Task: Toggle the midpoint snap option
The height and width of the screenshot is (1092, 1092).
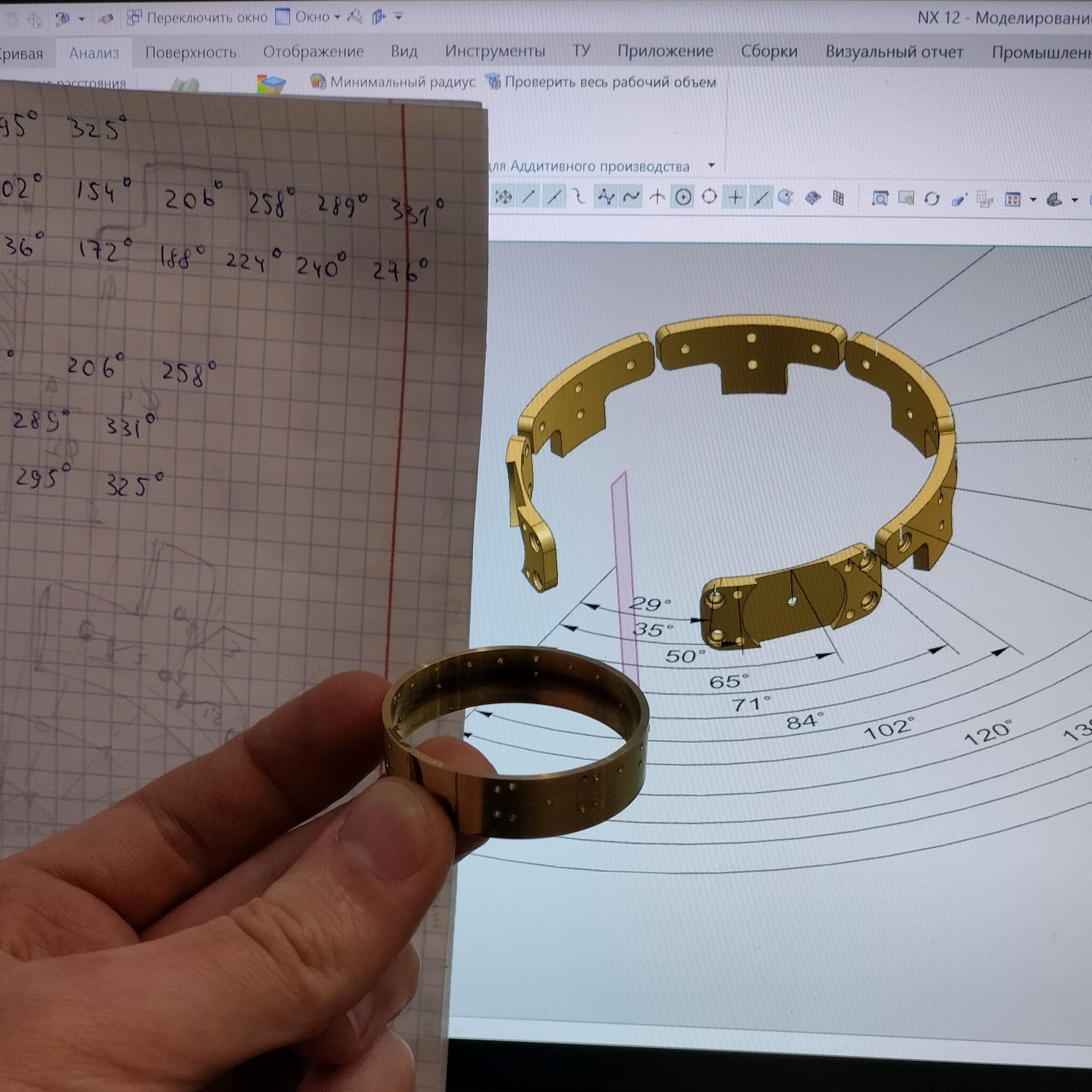Action: coord(554,197)
